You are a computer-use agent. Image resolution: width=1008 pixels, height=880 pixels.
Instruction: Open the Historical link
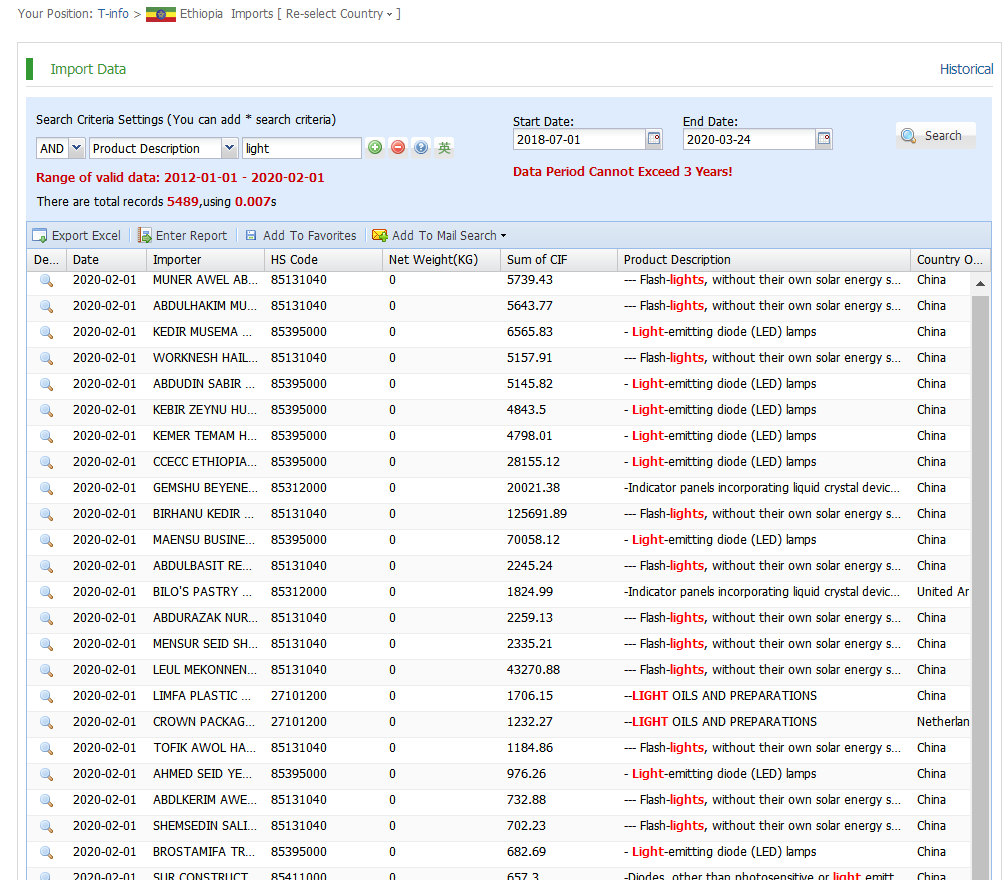point(966,69)
